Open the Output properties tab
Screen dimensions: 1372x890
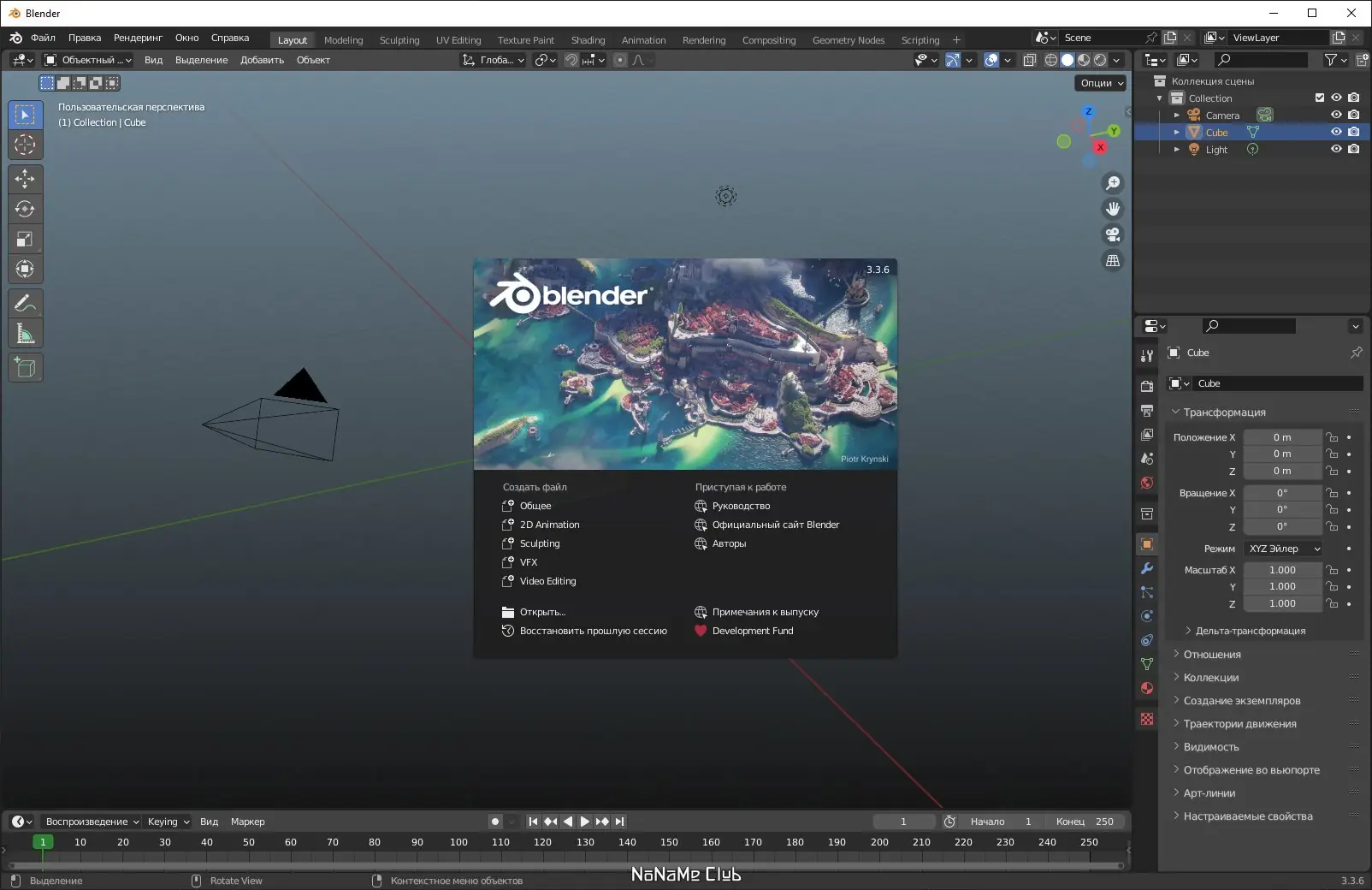[x=1147, y=411]
